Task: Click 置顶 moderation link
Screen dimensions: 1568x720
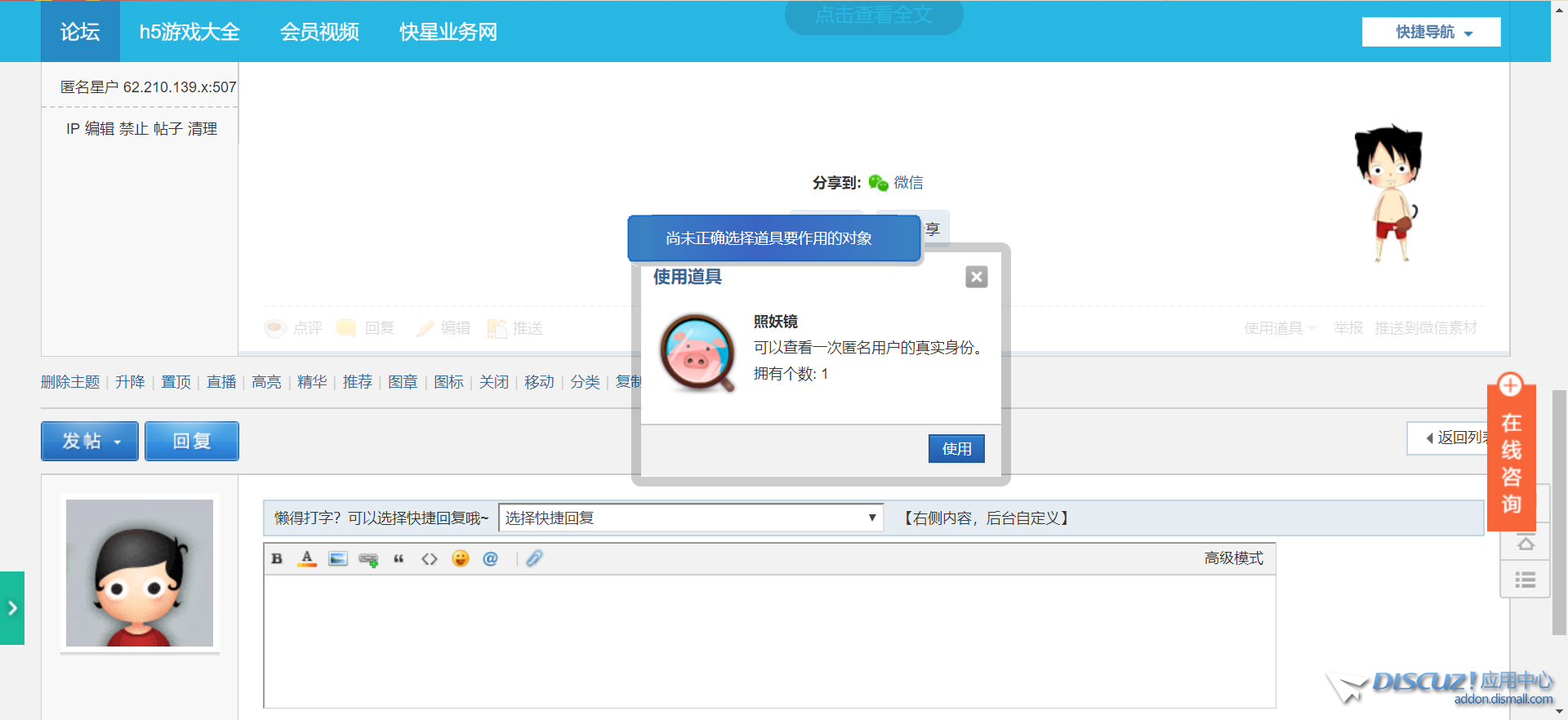Action: click(176, 382)
